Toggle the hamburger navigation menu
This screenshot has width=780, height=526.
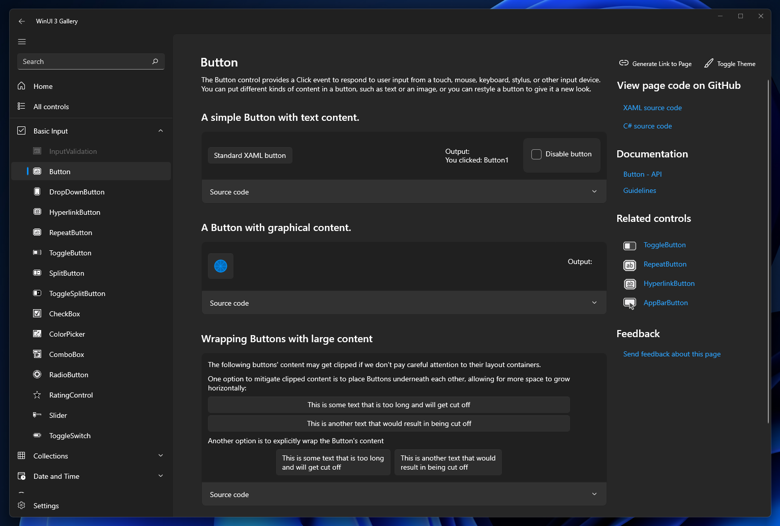point(22,42)
